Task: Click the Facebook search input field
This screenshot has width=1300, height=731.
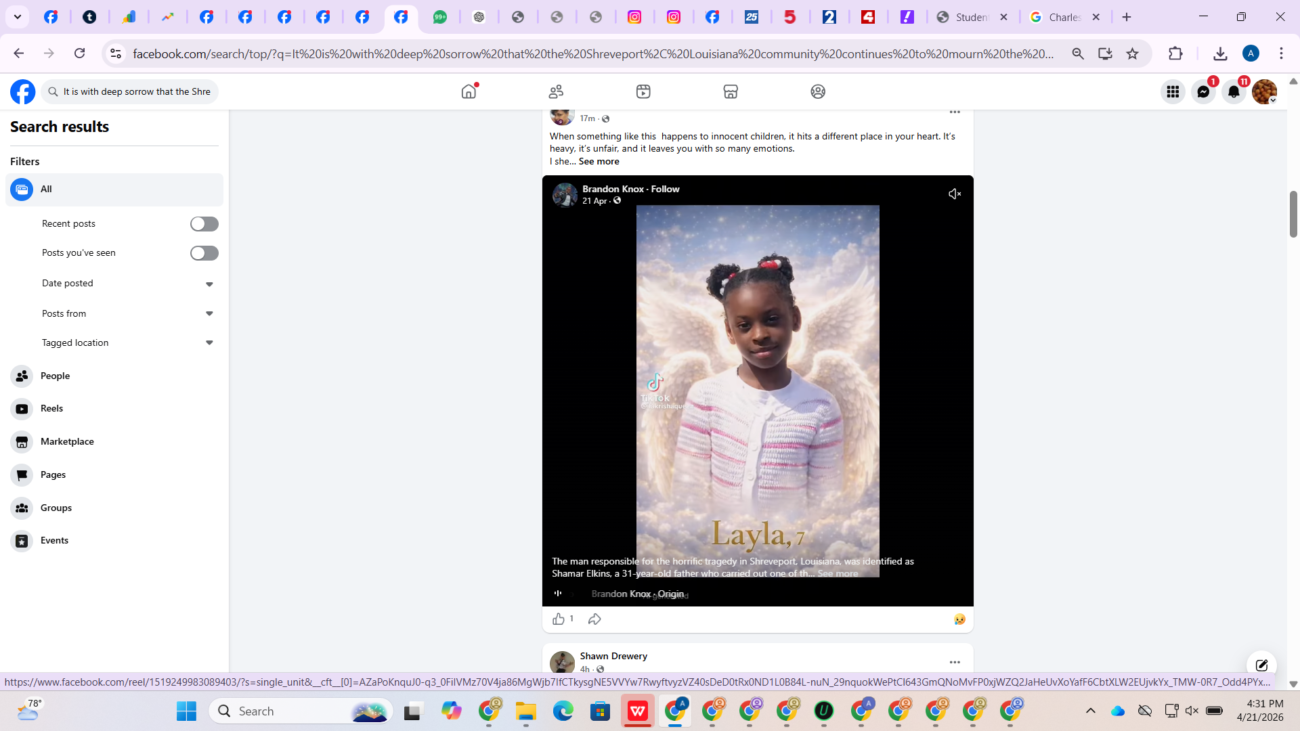Action: click(x=136, y=92)
